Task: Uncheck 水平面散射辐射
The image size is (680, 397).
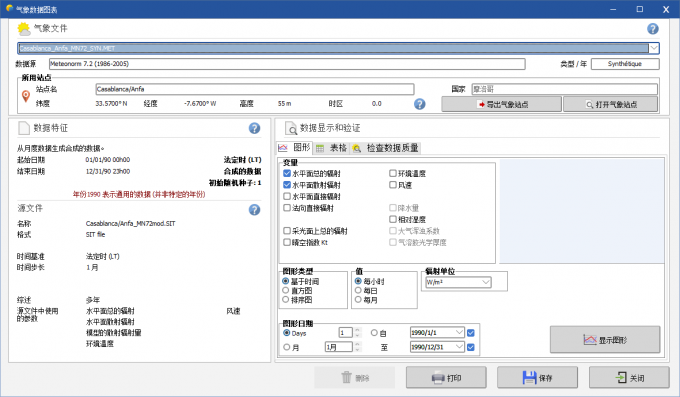Action: (287, 185)
